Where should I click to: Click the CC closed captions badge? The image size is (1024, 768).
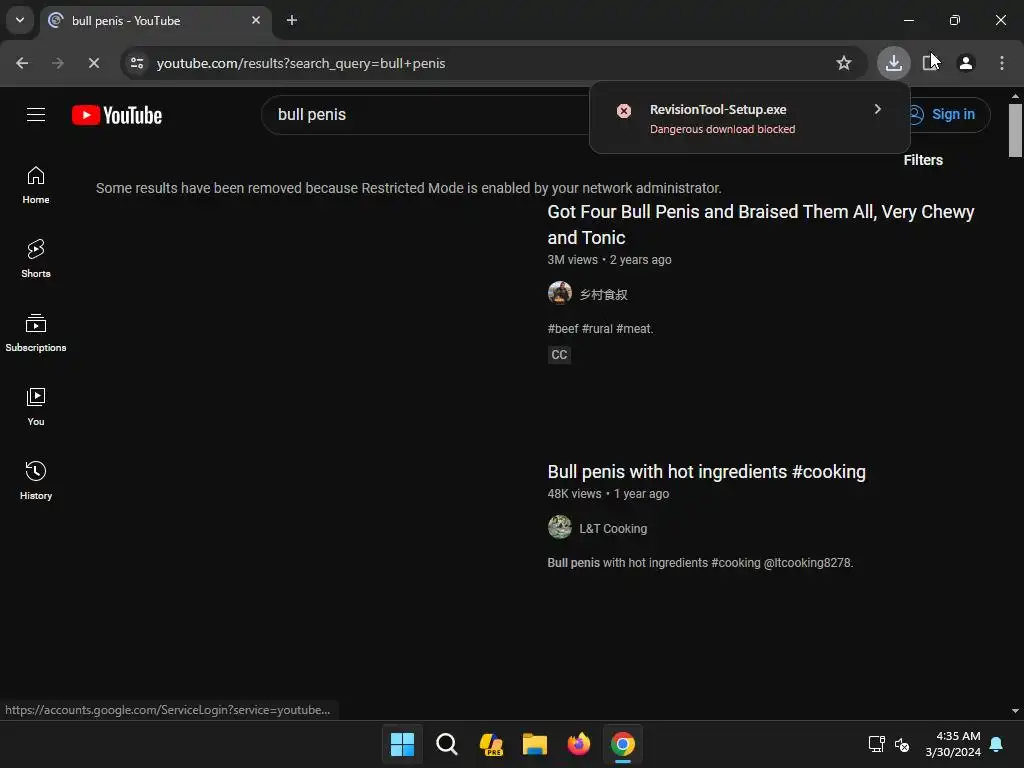point(559,355)
